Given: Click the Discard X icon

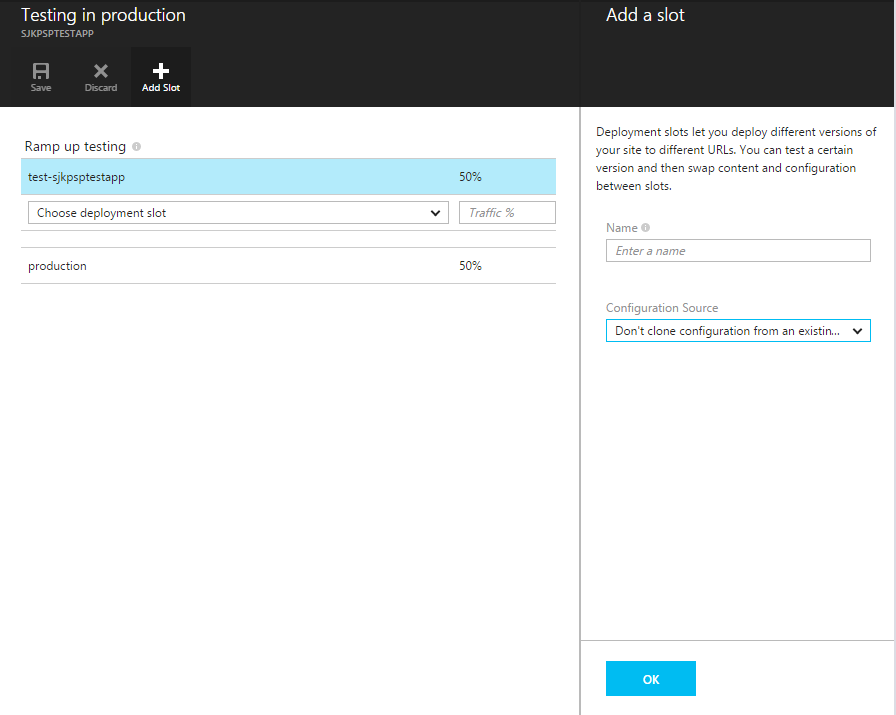Looking at the screenshot, I should coord(100,71).
